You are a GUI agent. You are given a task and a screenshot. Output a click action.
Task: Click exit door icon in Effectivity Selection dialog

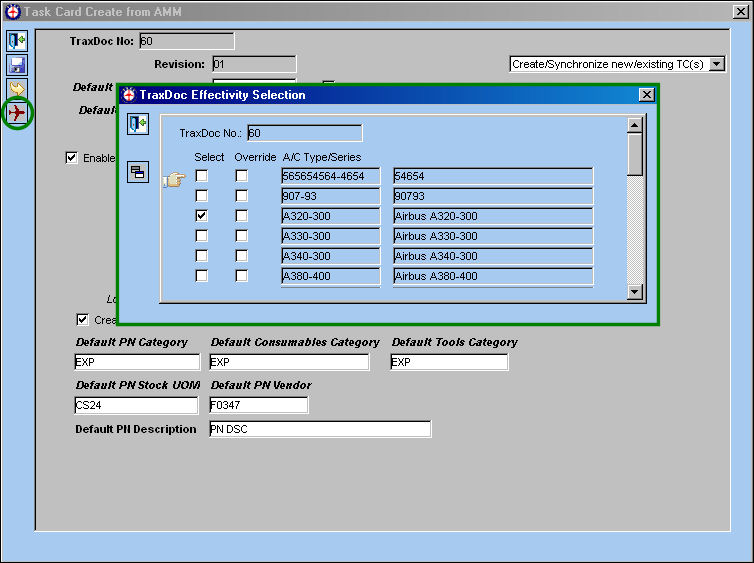(138, 124)
